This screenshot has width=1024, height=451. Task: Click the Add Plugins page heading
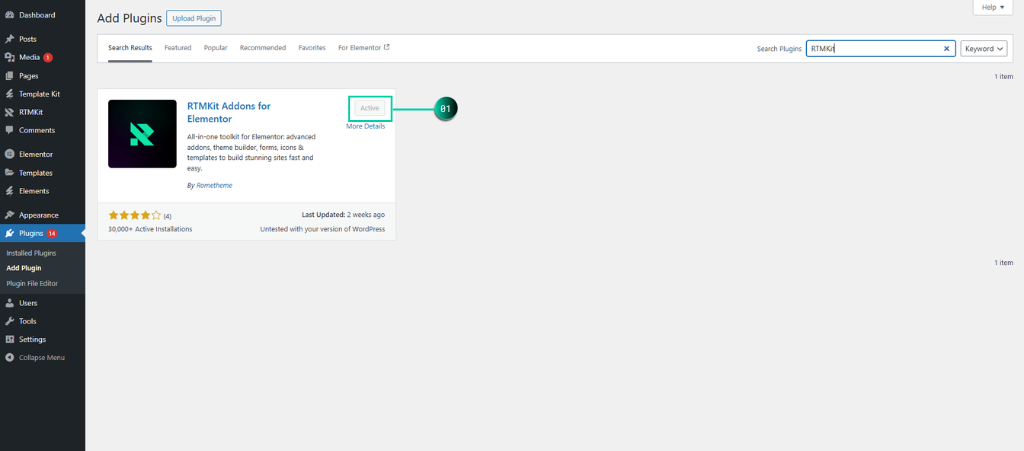tap(129, 18)
